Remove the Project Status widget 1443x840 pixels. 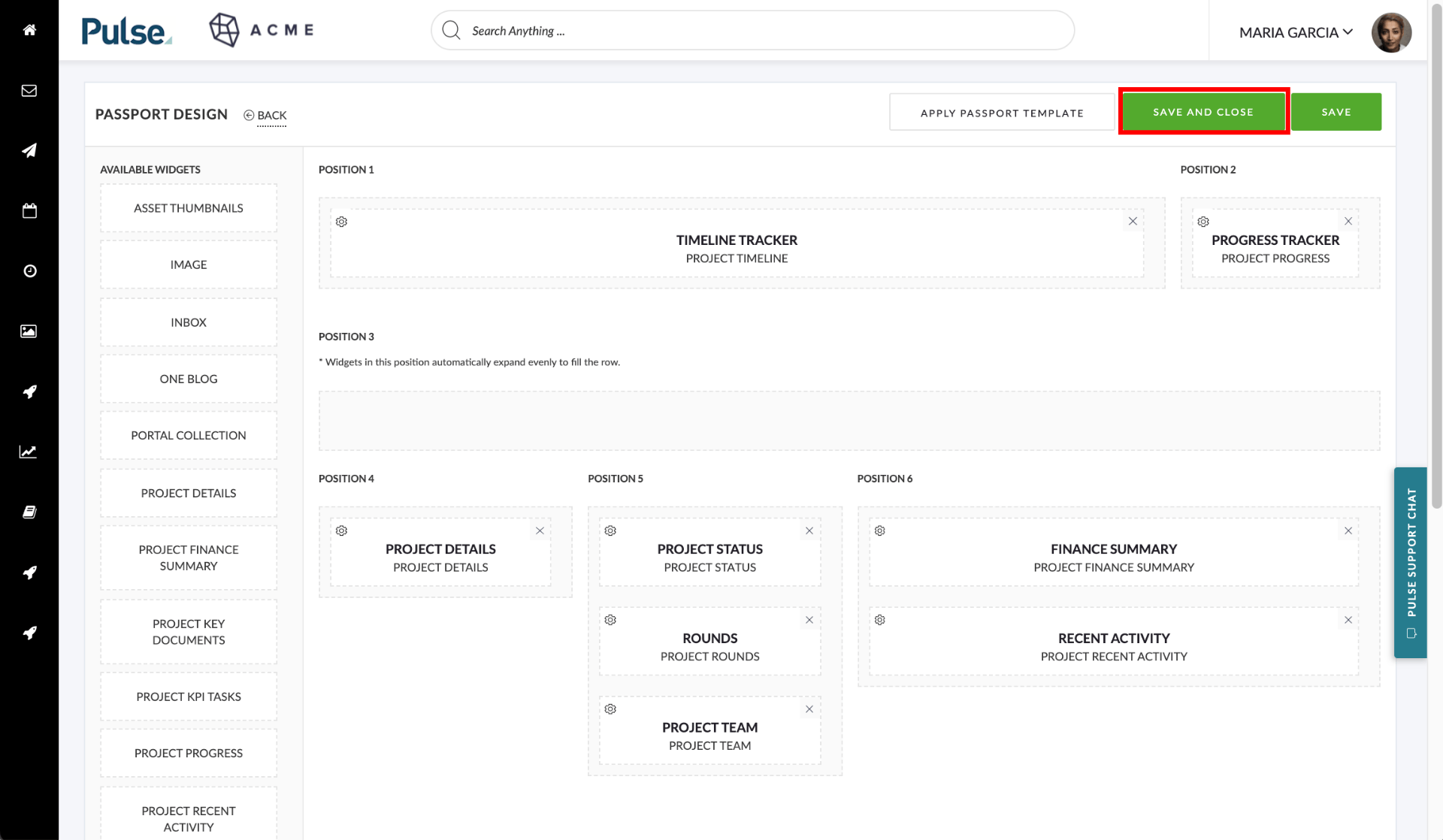809,530
